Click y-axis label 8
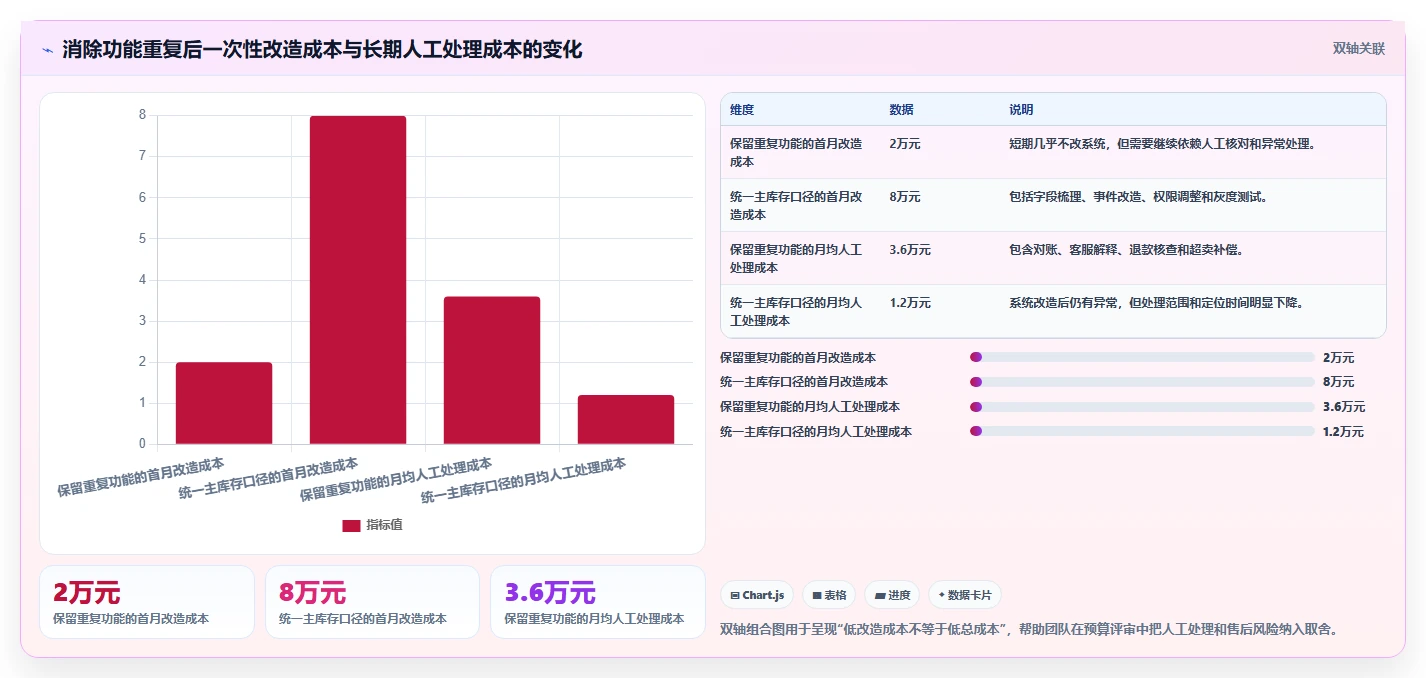Viewport: 1426px width, 678px height. tap(142, 115)
